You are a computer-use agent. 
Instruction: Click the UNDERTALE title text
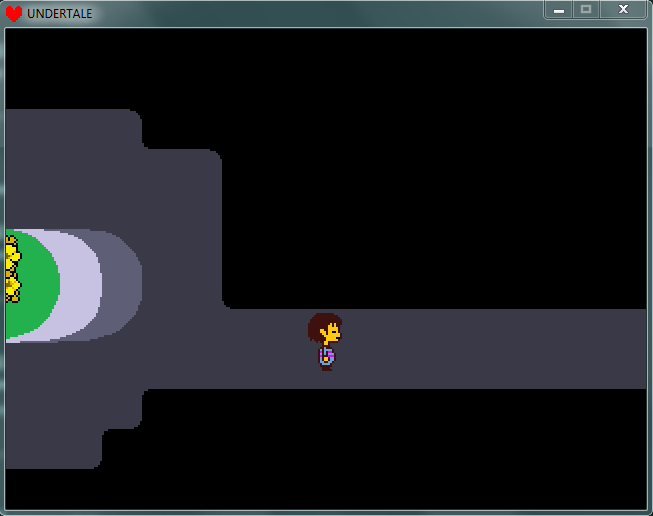[x=60, y=14]
